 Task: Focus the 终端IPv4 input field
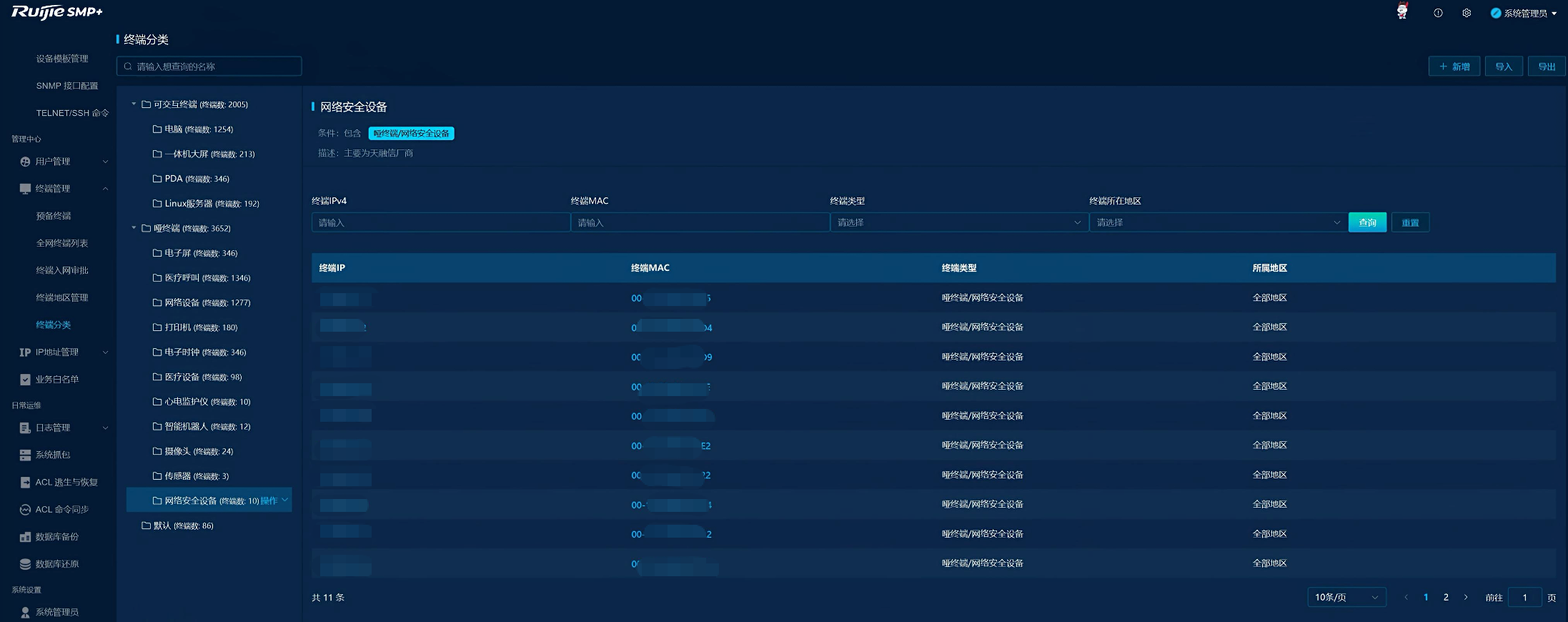click(440, 222)
